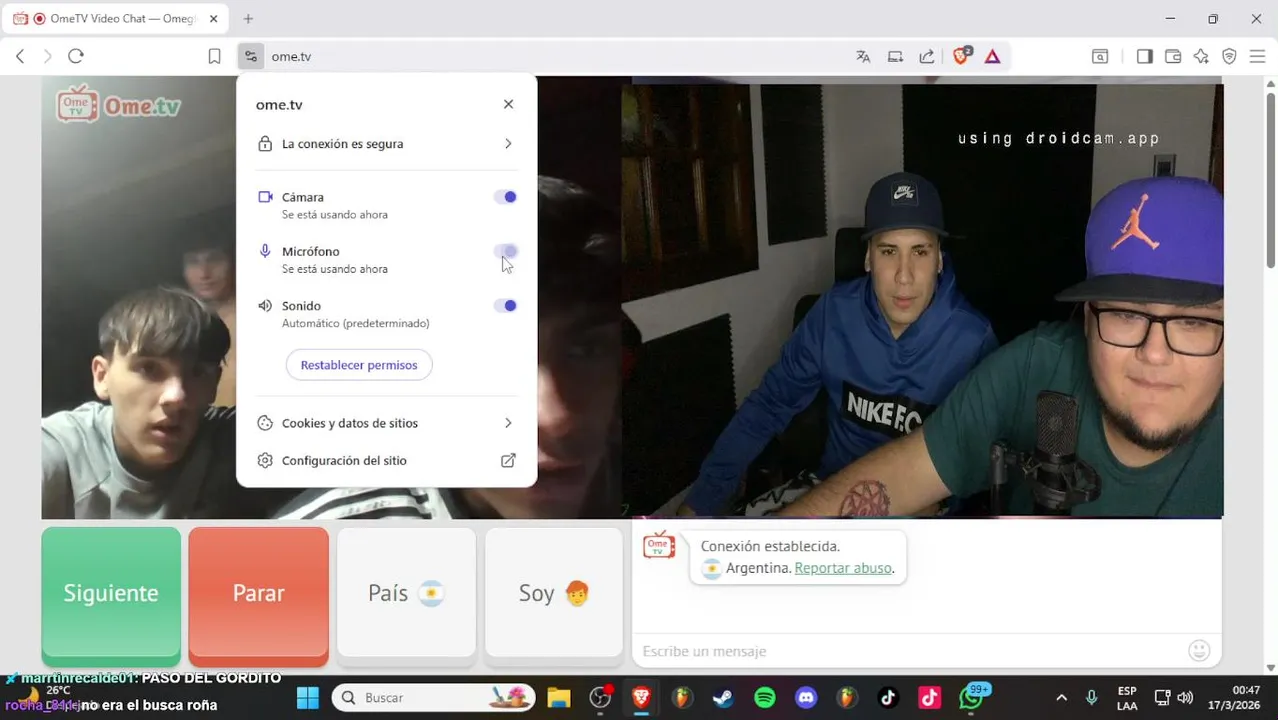
Task: Click Restablecer permisos button
Action: pyautogui.click(x=359, y=365)
